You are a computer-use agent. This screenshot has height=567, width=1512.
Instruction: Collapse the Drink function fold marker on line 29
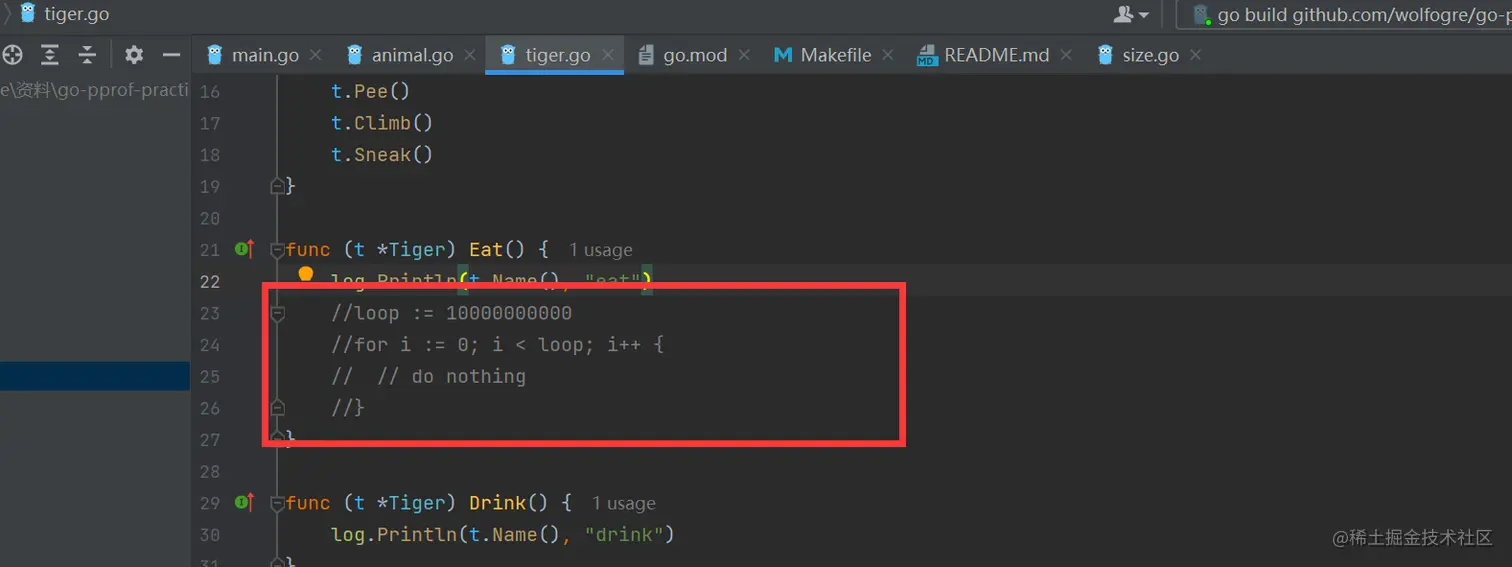pyautogui.click(x=277, y=503)
